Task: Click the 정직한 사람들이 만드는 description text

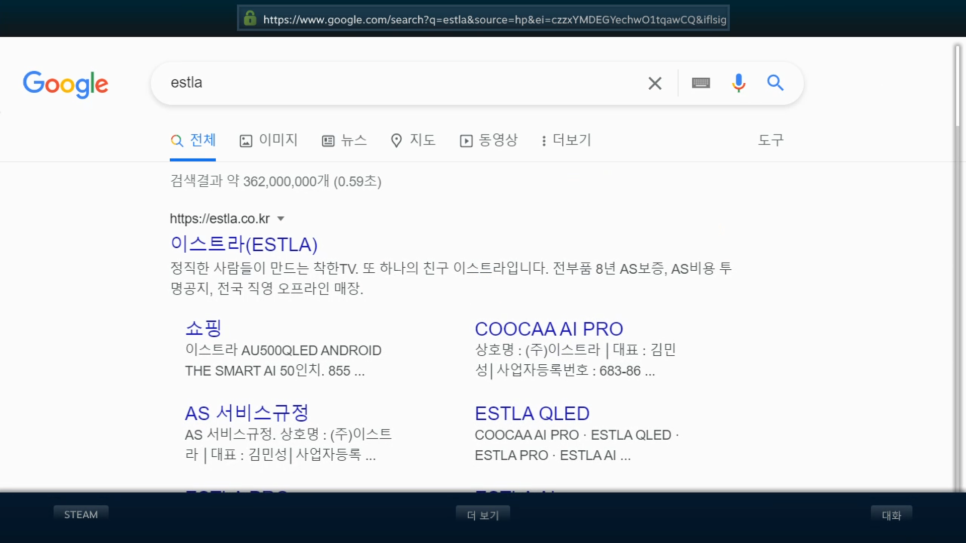Action: tap(451, 278)
